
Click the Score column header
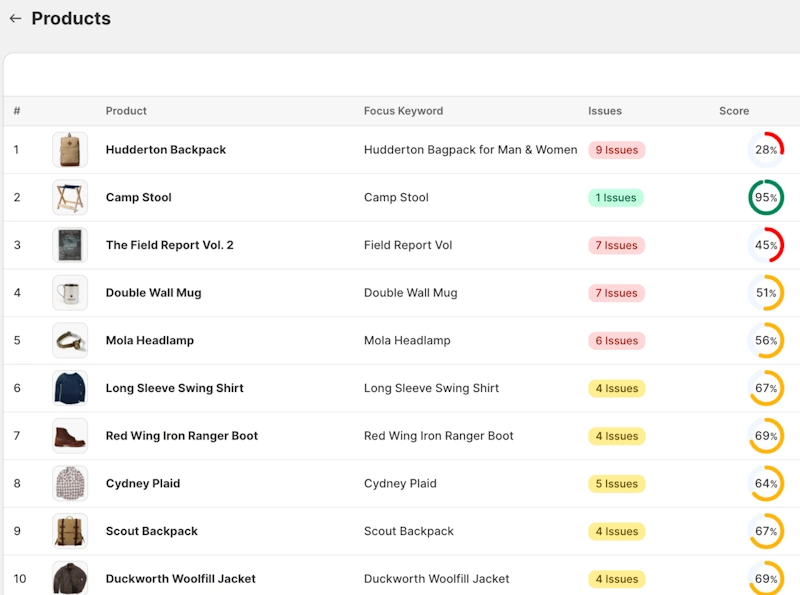coord(734,111)
